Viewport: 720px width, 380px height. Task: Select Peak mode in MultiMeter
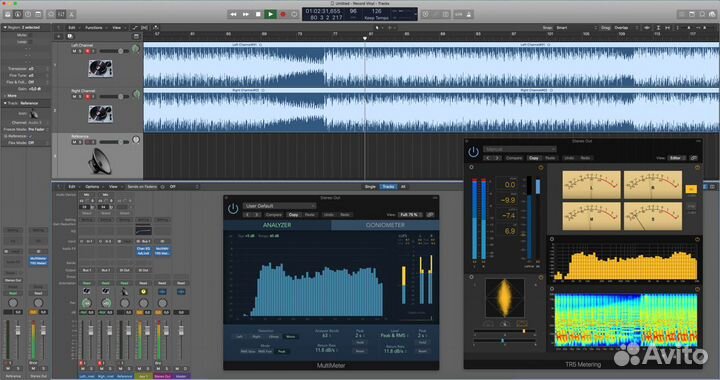tap(281, 351)
